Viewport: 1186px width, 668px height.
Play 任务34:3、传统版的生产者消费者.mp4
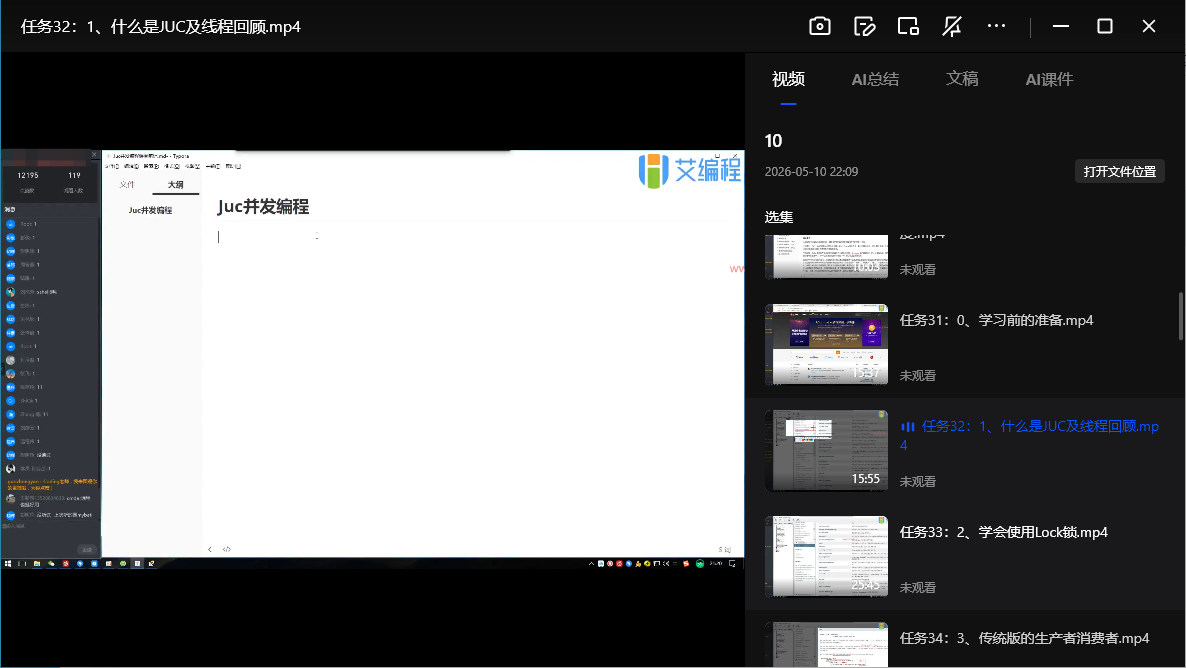point(1024,638)
